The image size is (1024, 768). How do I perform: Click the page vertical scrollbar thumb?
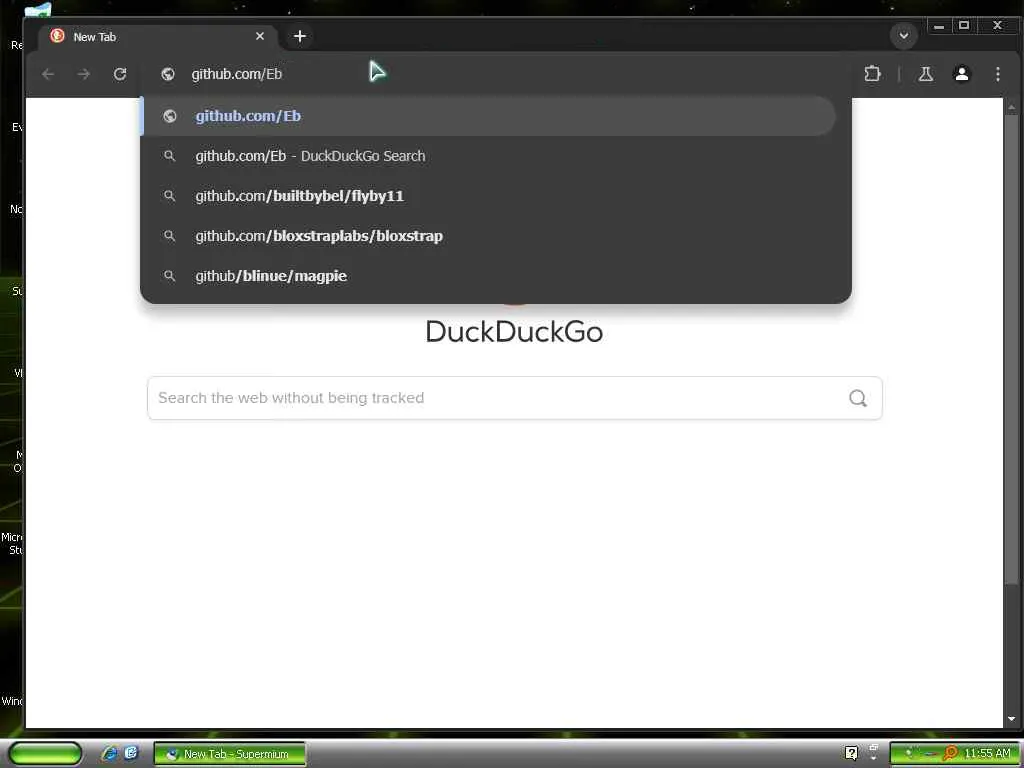(x=1012, y=348)
